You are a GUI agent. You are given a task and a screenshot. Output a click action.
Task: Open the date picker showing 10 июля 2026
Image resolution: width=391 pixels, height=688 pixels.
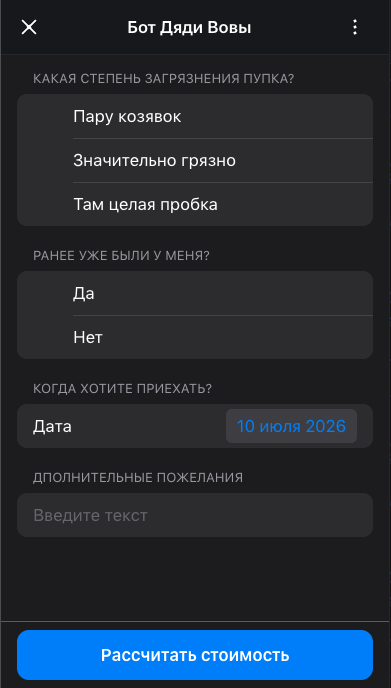(x=291, y=426)
